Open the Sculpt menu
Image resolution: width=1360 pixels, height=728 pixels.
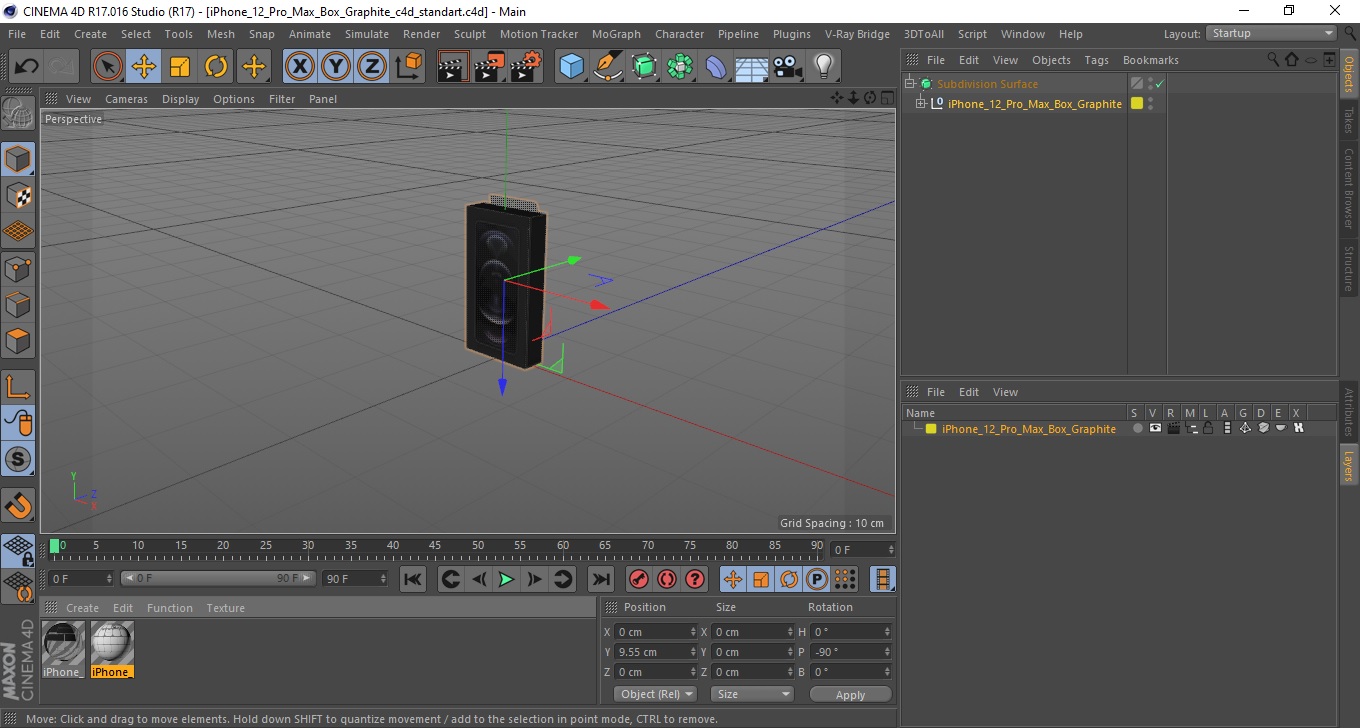tap(469, 34)
